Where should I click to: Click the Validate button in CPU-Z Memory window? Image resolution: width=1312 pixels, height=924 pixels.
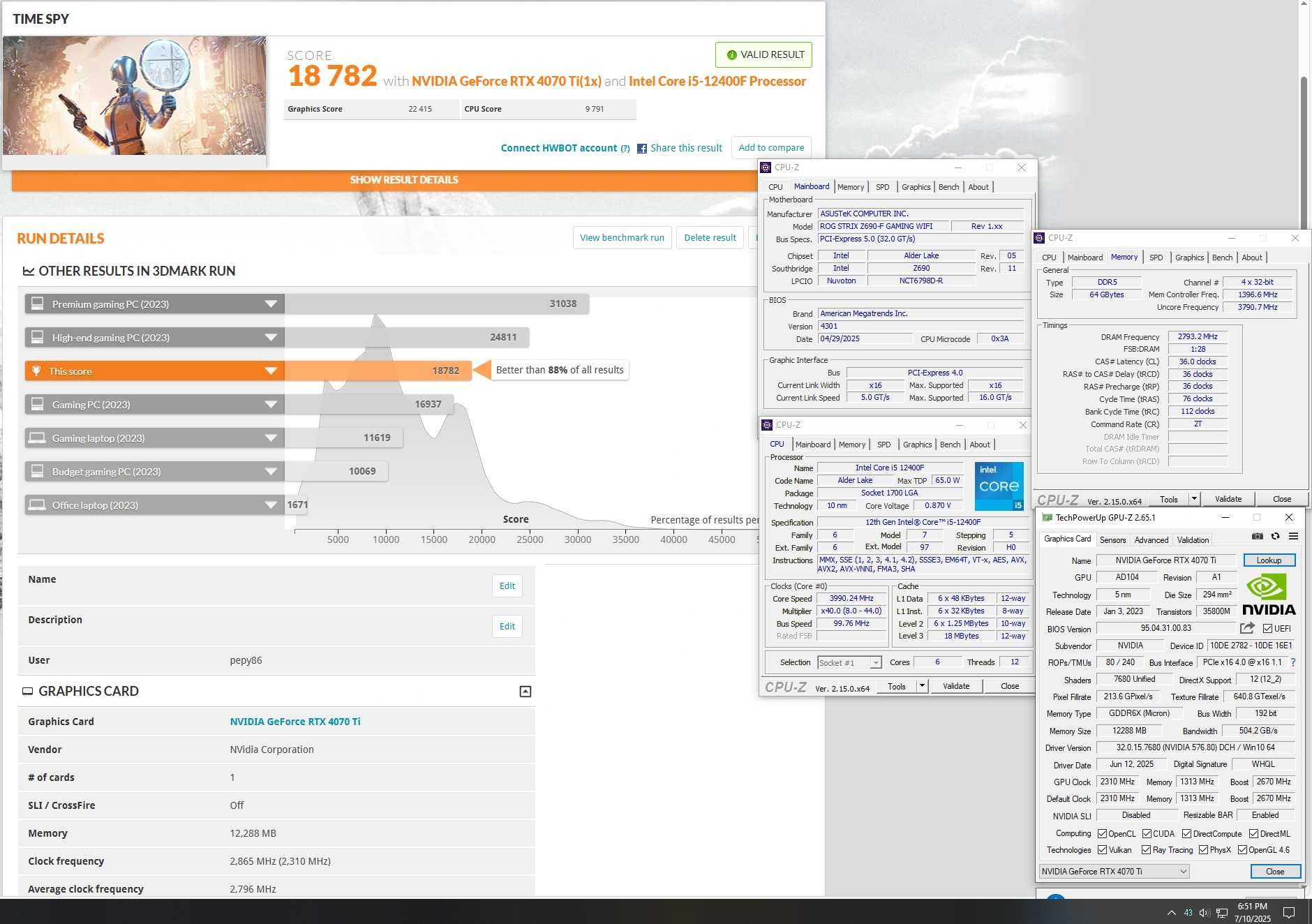pos(1228,499)
